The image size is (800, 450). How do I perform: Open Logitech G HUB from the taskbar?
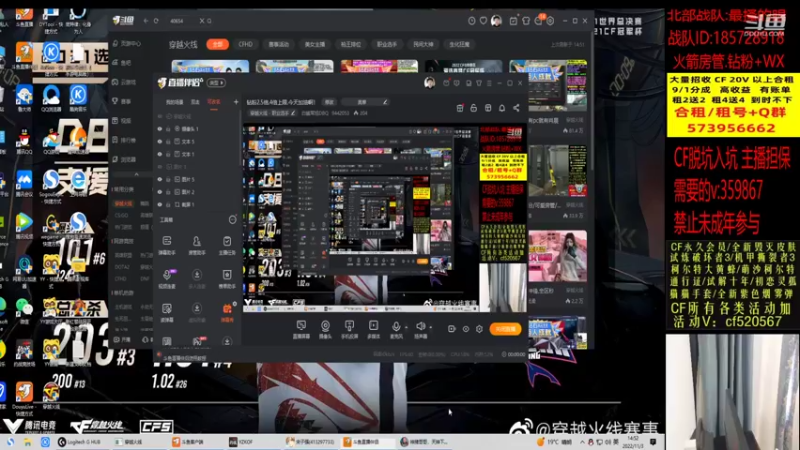tap(80, 442)
